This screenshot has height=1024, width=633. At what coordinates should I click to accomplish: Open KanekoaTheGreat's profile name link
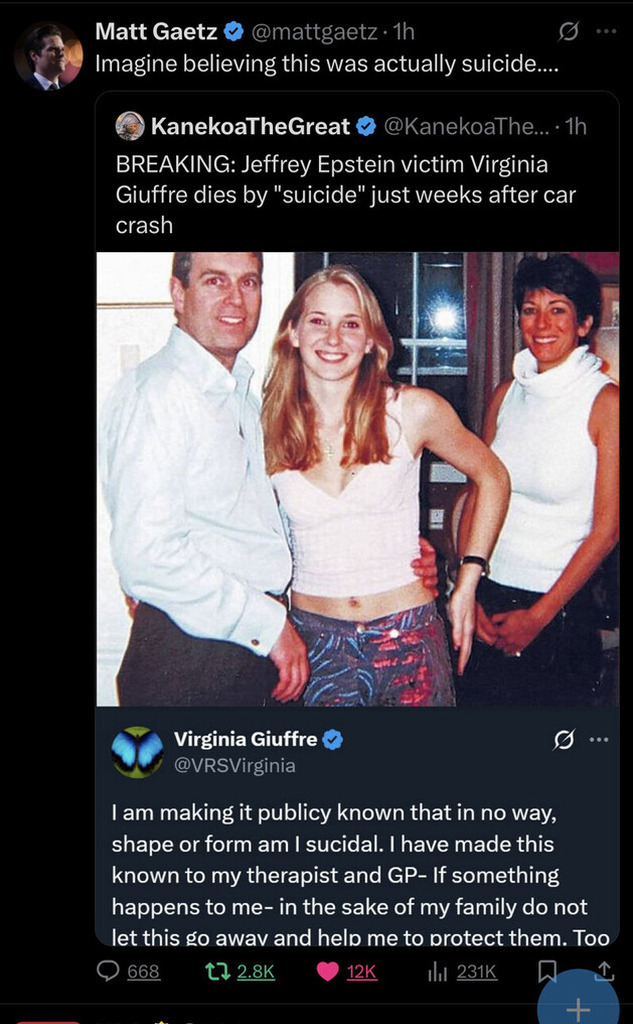point(251,126)
